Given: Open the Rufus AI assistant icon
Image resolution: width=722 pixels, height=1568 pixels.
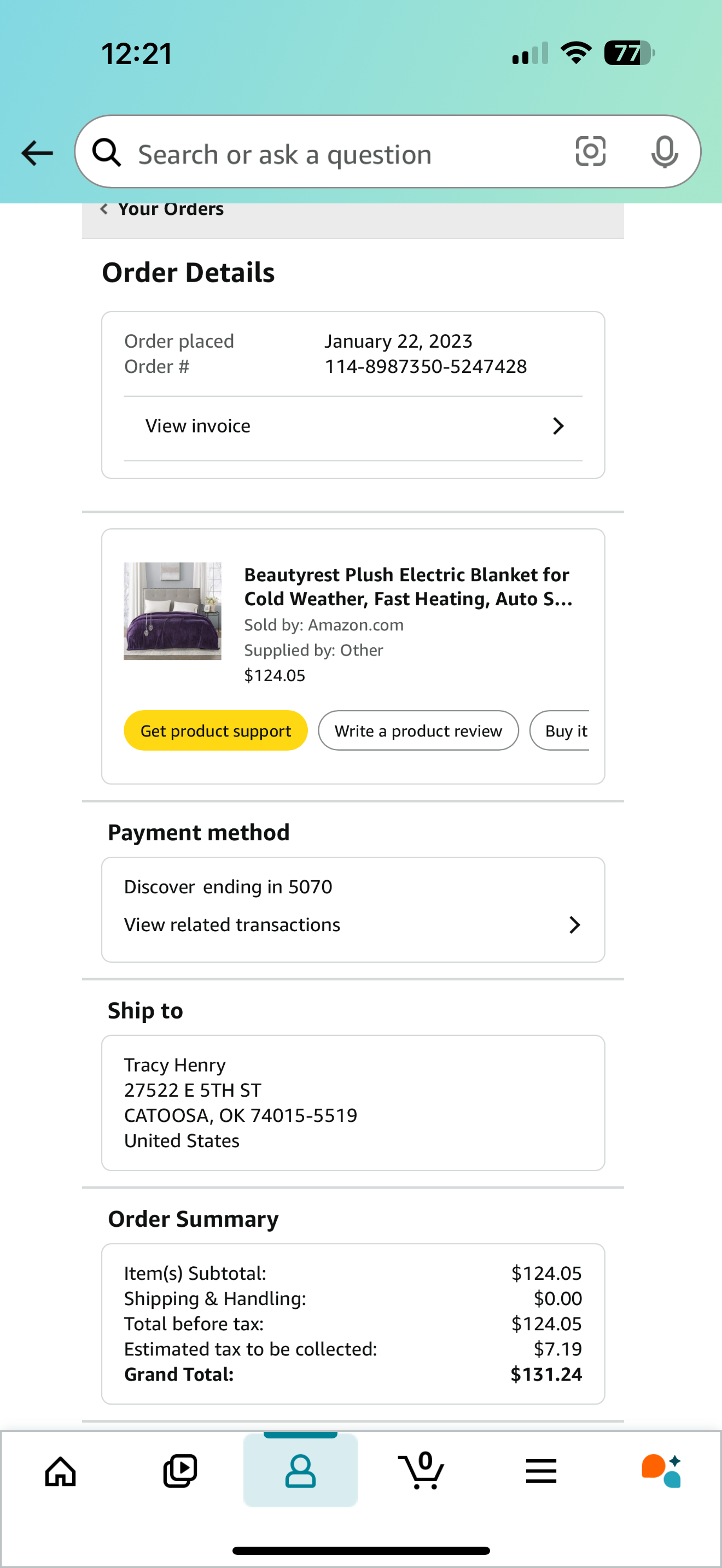Looking at the screenshot, I should [x=662, y=1471].
